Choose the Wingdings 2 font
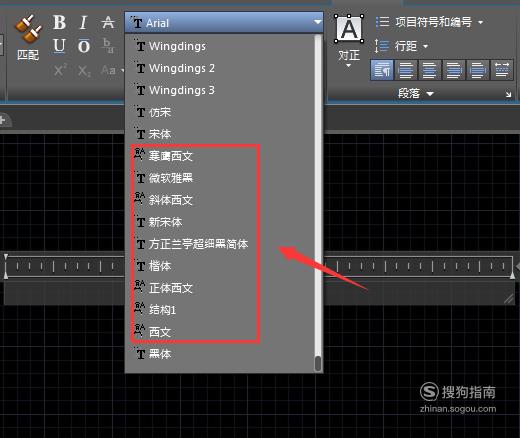This screenshot has width=520, height=438. tap(220, 68)
